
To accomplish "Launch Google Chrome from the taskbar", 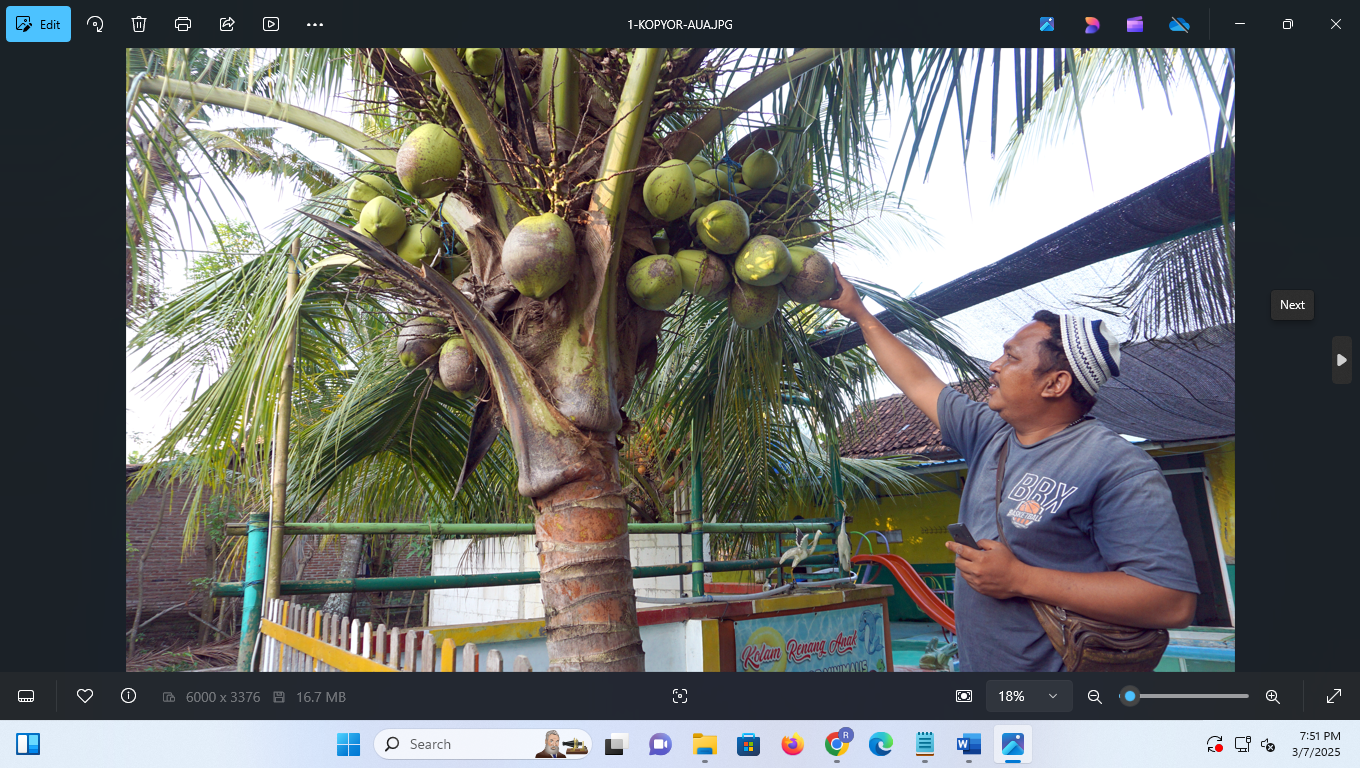I will tap(837, 744).
